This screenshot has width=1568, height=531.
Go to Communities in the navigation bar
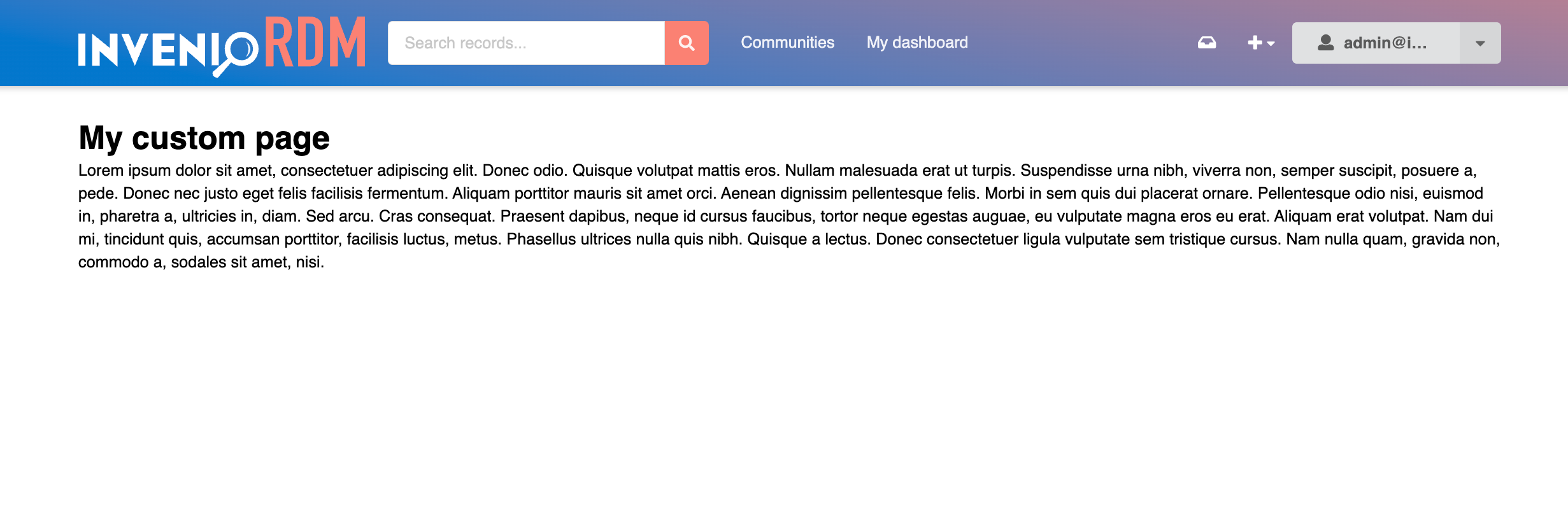point(787,43)
